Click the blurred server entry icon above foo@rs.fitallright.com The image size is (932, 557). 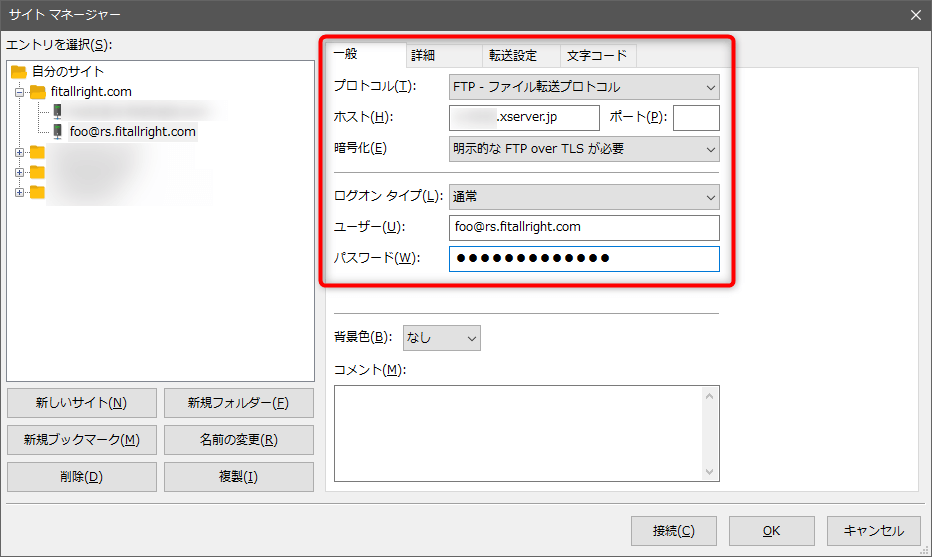tap(58, 111)
